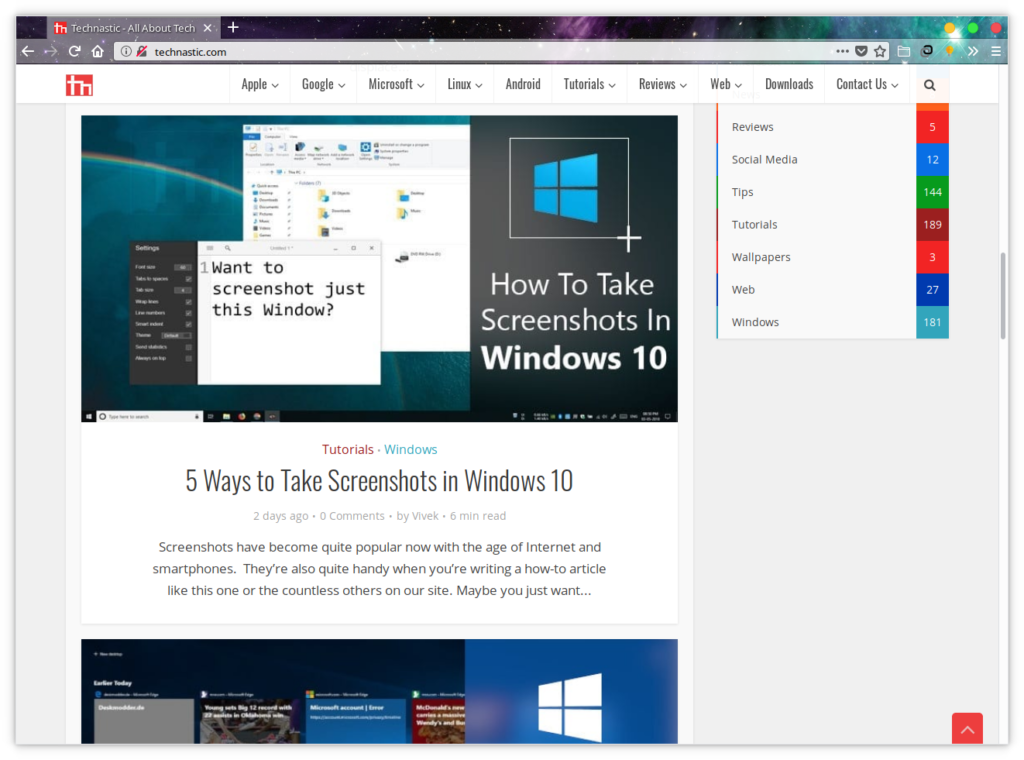Click the red scroll-to-top button
Image resolution: width=1024 pixels, height=760 pixels.
pos(966,729)
